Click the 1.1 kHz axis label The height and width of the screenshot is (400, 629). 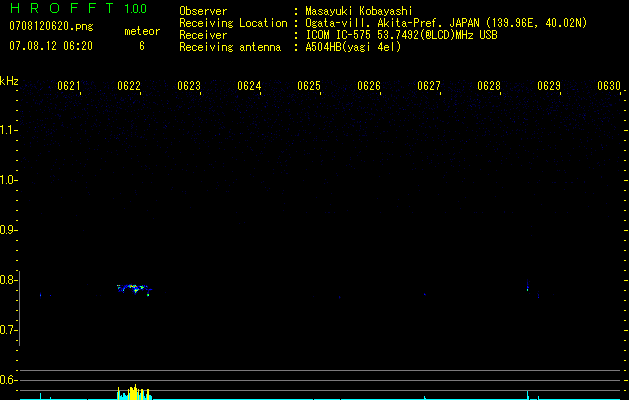click(7, 130)
